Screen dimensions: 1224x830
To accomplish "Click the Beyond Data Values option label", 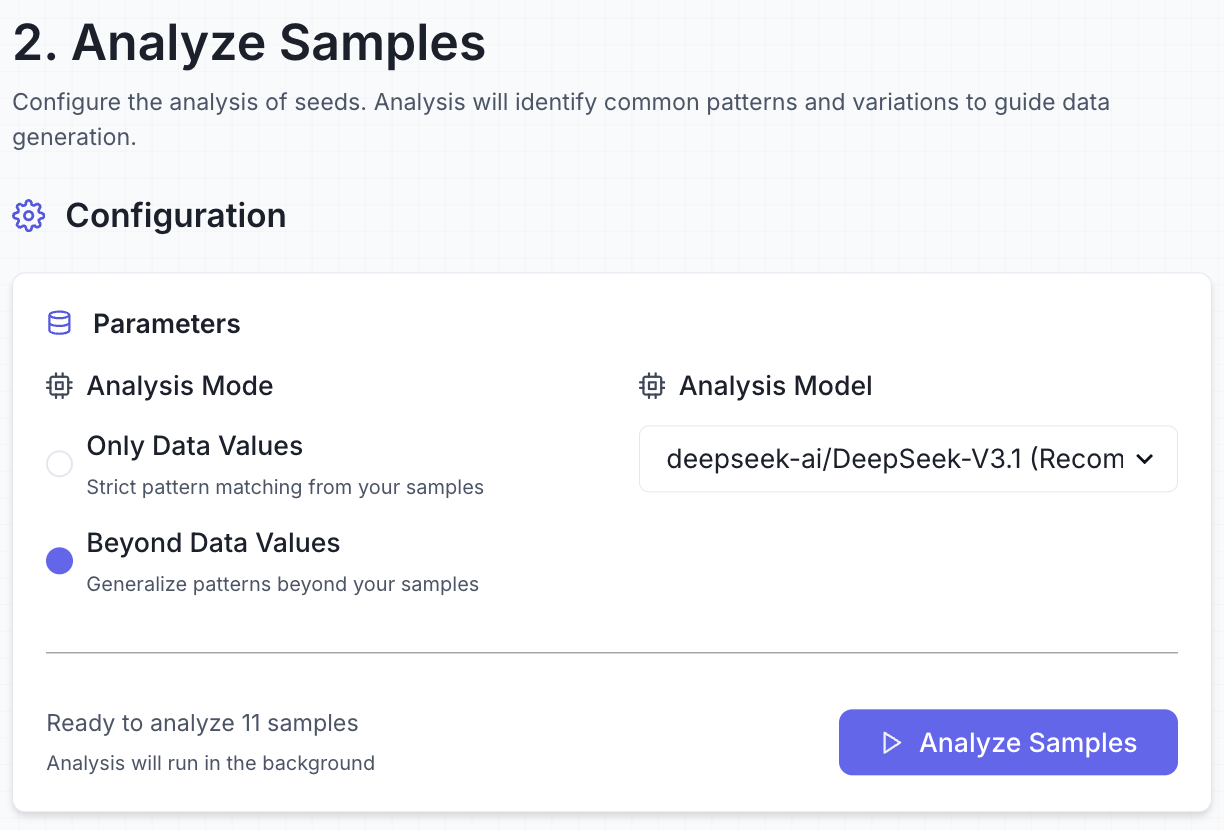I will [x=213, y=543].
